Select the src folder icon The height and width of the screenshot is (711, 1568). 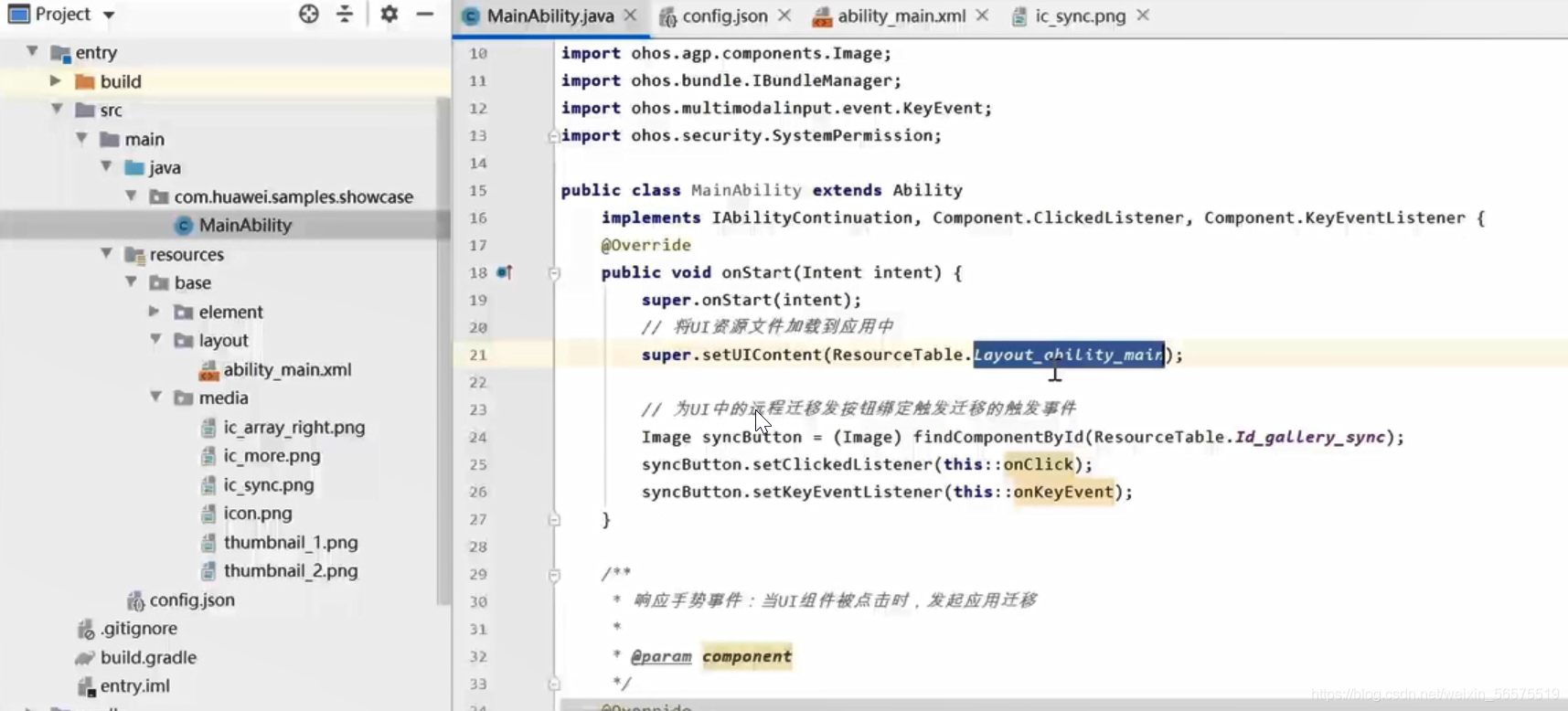click(x=85, y=110)
